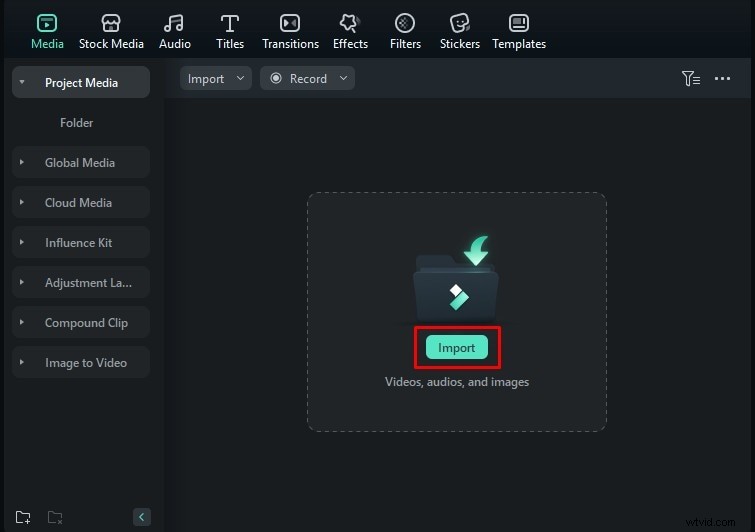
Task: Open the Stock Media tab
Action: 111,31
